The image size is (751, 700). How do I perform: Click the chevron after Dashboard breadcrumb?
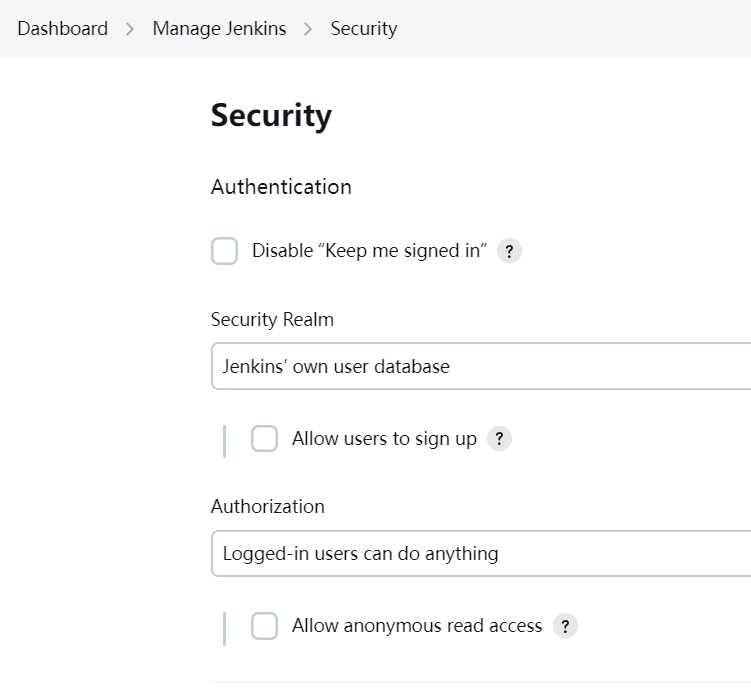130,29
